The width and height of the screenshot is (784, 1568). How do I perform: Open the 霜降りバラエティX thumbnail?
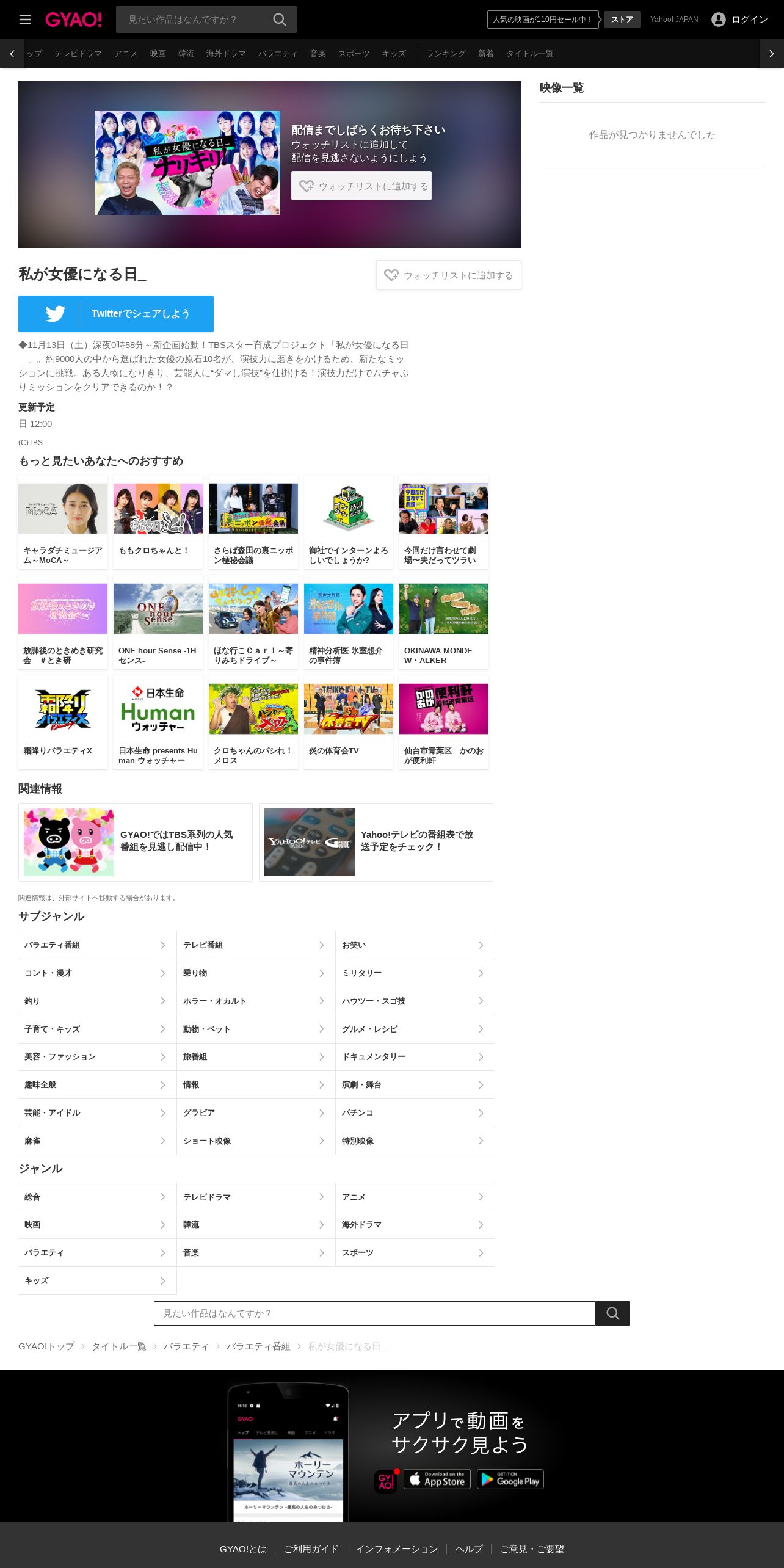(x=63, y=709)
